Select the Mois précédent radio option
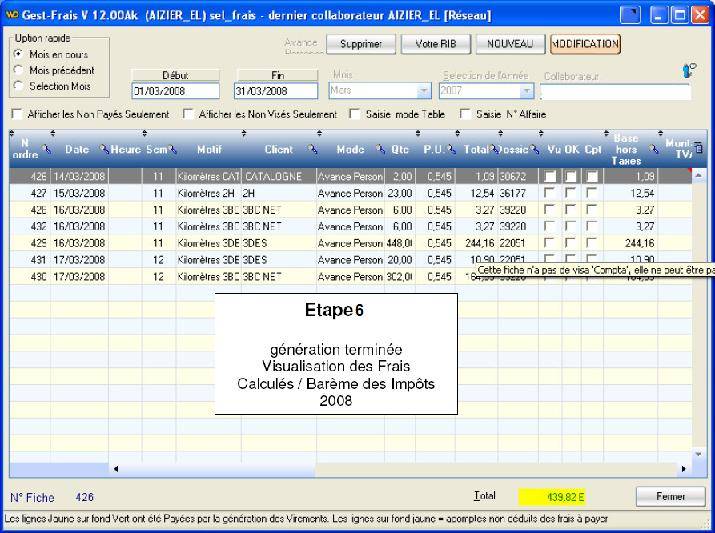715x533 pixels. (x=19, y=70)
